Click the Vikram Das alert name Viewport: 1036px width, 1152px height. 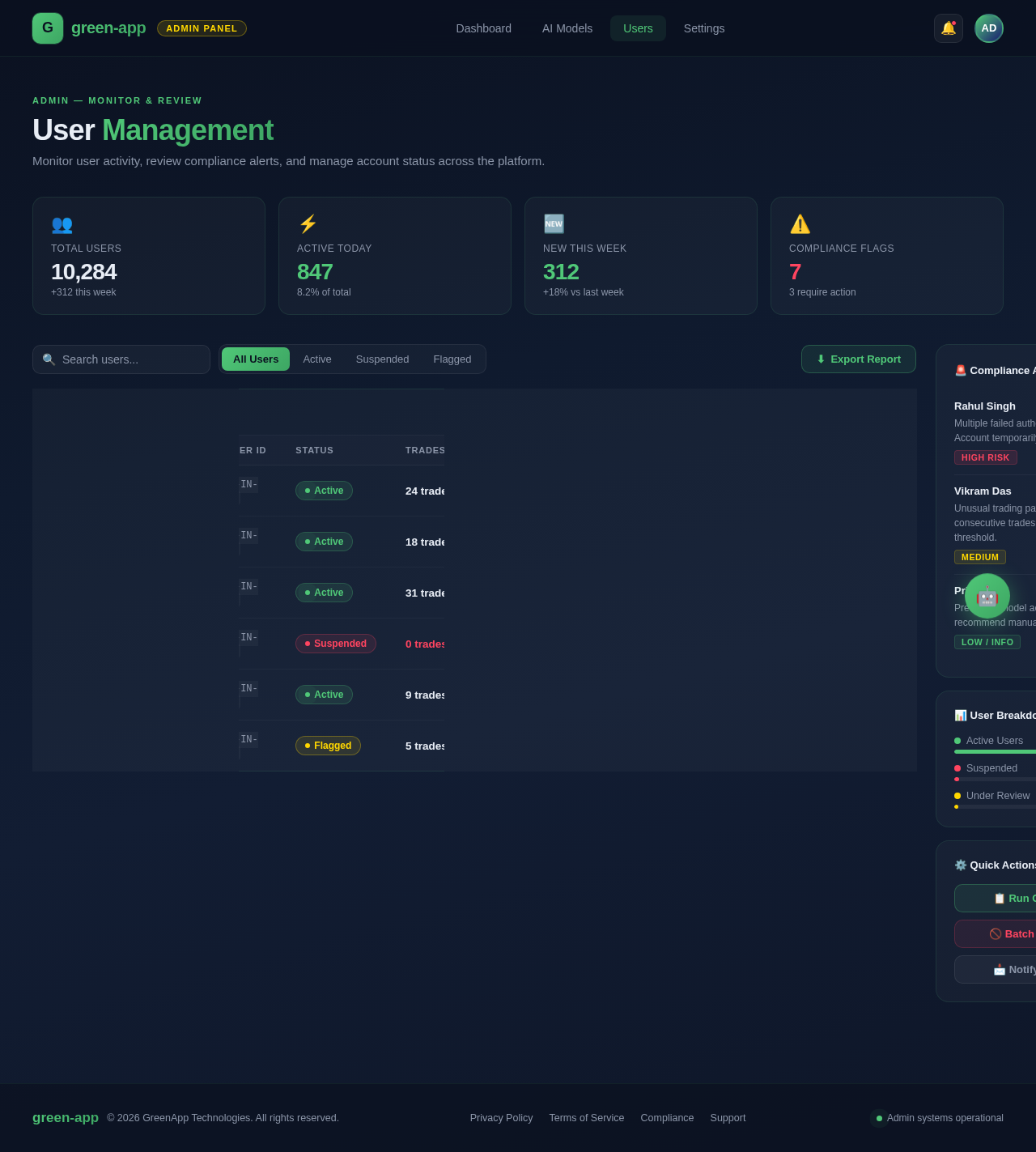coord(983,491)
